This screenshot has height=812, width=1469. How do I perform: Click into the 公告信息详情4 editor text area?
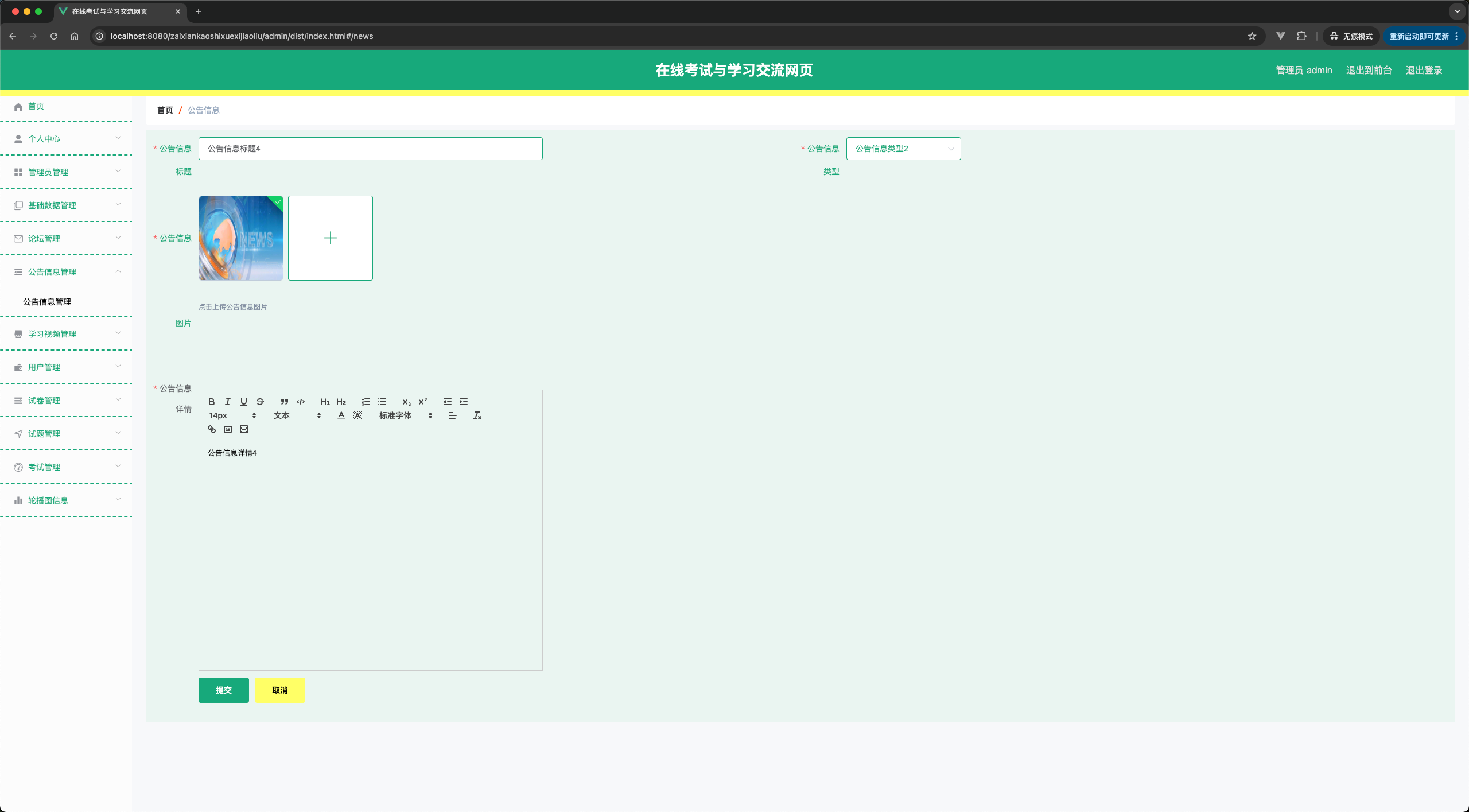coord(371,555)
